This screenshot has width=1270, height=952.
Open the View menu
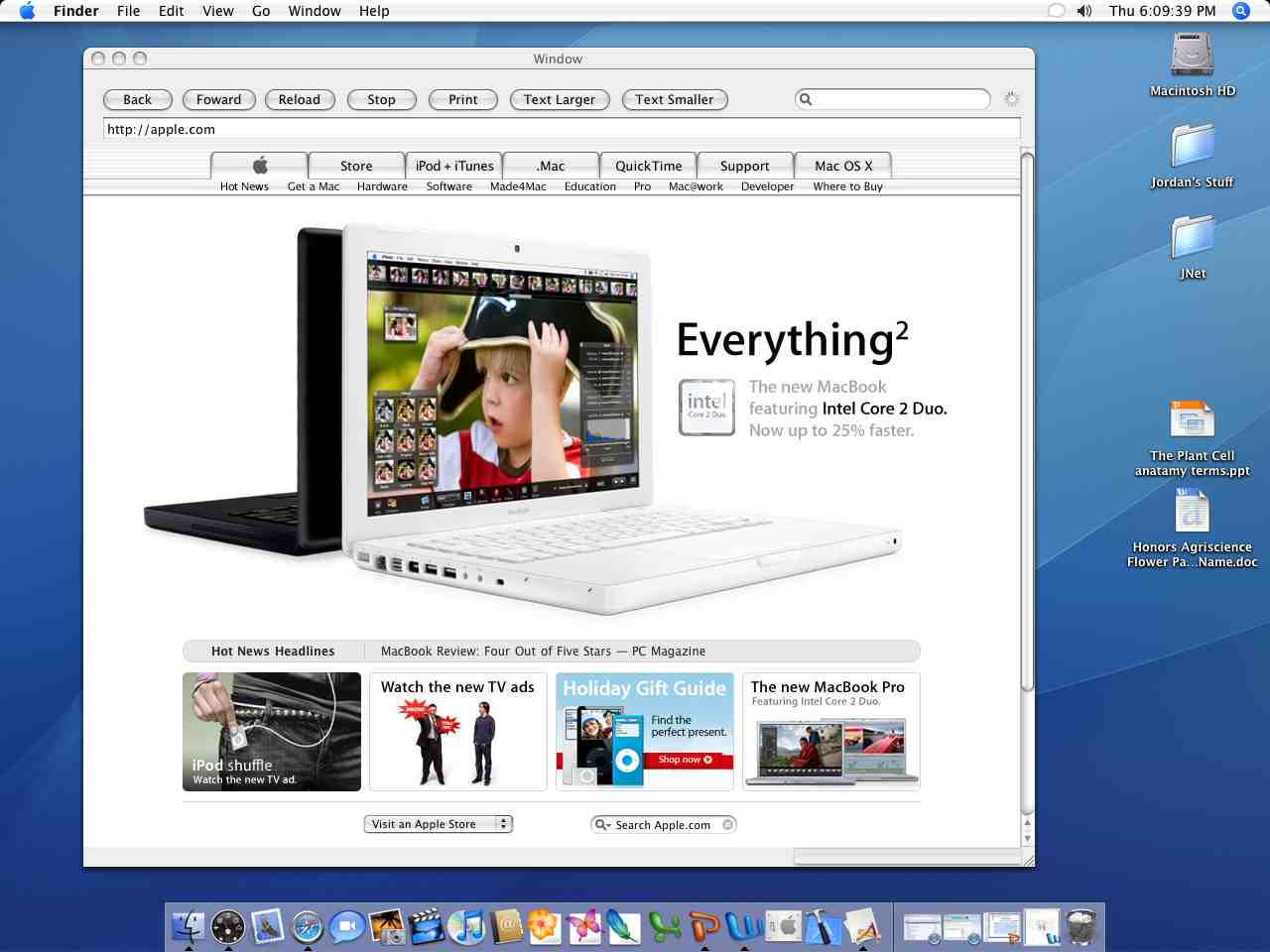(x=217, y=11)
